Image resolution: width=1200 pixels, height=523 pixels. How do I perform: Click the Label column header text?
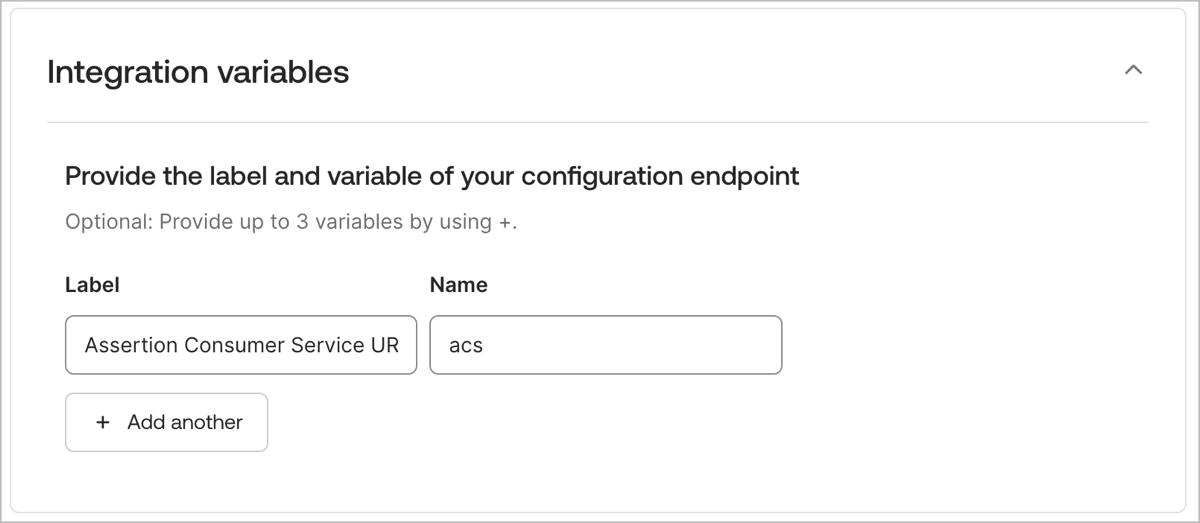pos(92,285)
